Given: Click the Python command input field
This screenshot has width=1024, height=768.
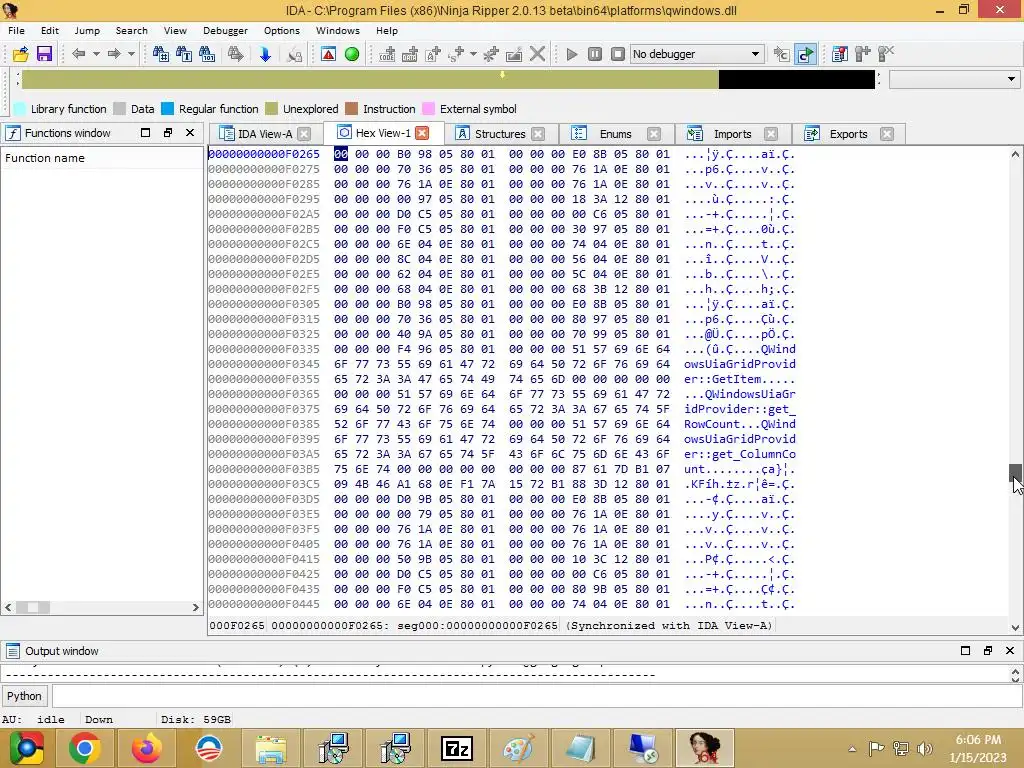Looking at the screenshot, I should 537,696.
